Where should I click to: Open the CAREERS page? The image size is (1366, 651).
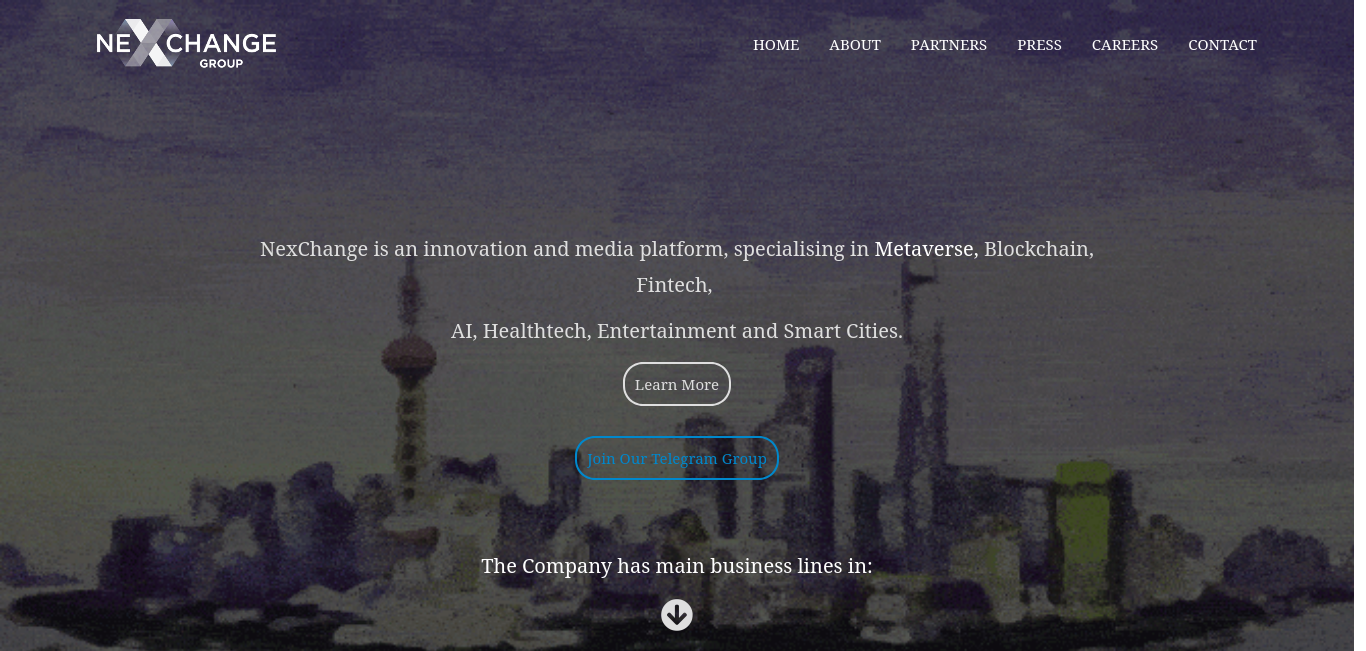1125,45
